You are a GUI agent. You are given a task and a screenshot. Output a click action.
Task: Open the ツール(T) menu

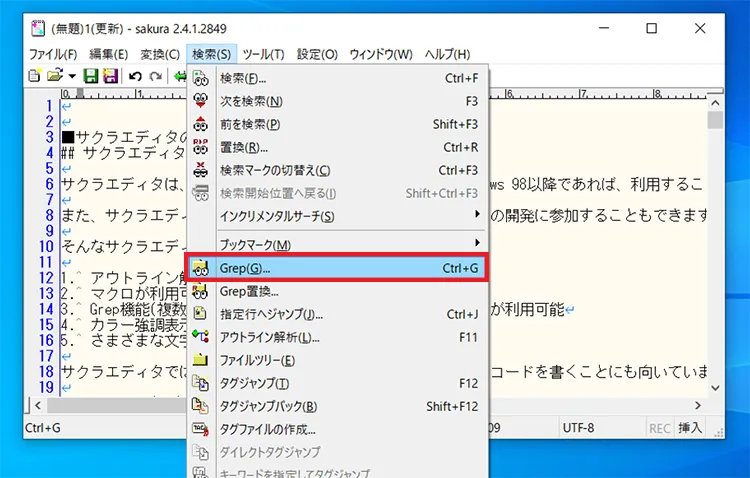coord(263,54)
